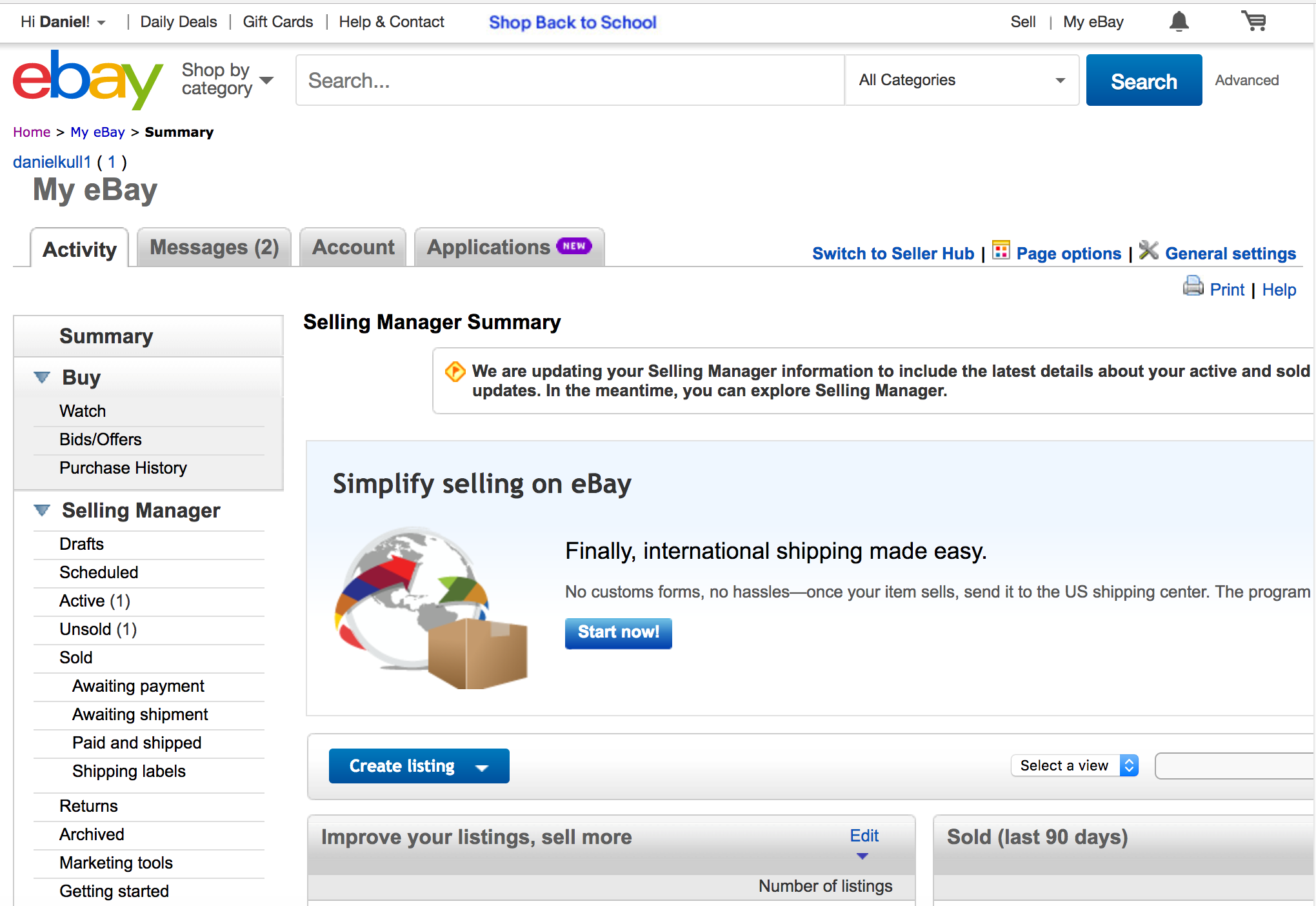Click the General settings wrench icon

(x=1149, y=251)
